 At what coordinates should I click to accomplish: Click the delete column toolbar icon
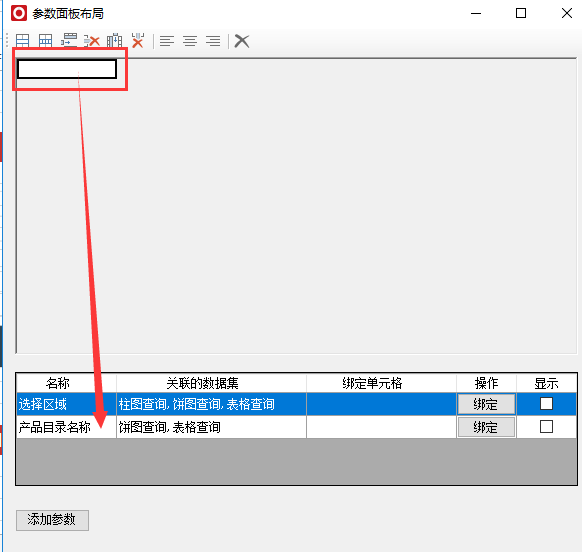pos(138,40)
